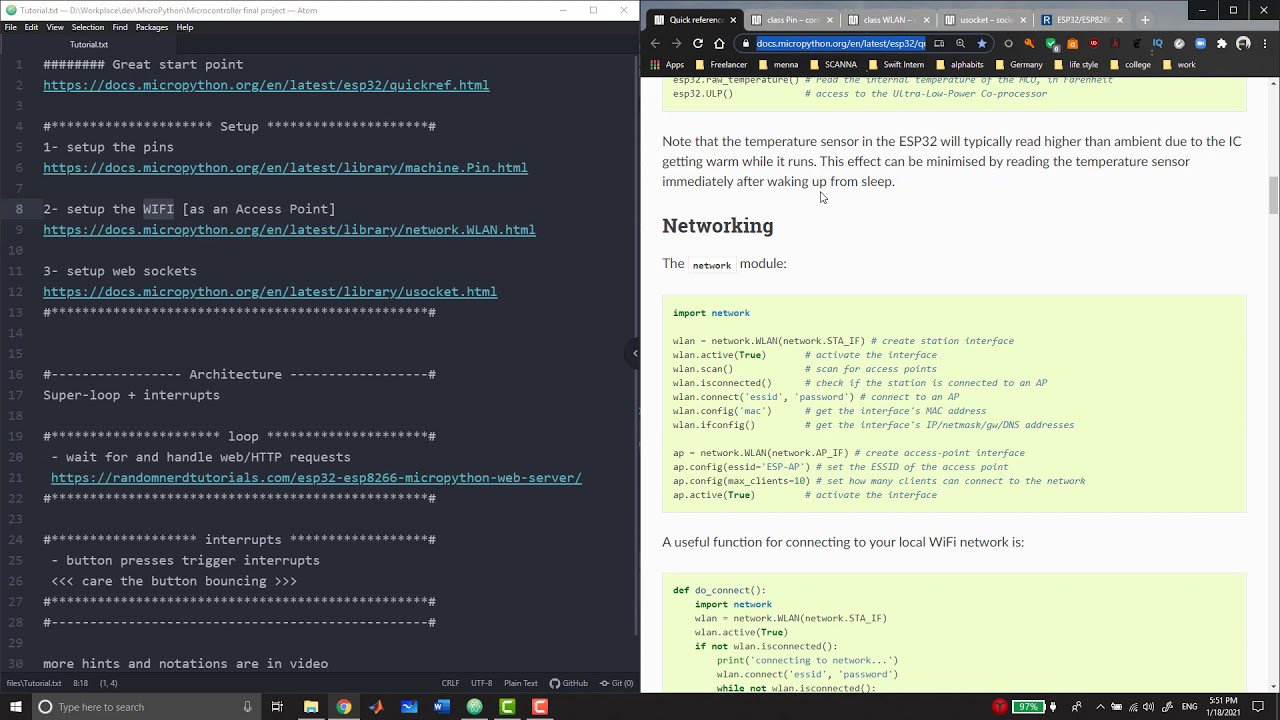Open the randomnerdtutorials web-server link
Image resolution: width=1280 pixels, height=720 pixels.
click(316, 478)
